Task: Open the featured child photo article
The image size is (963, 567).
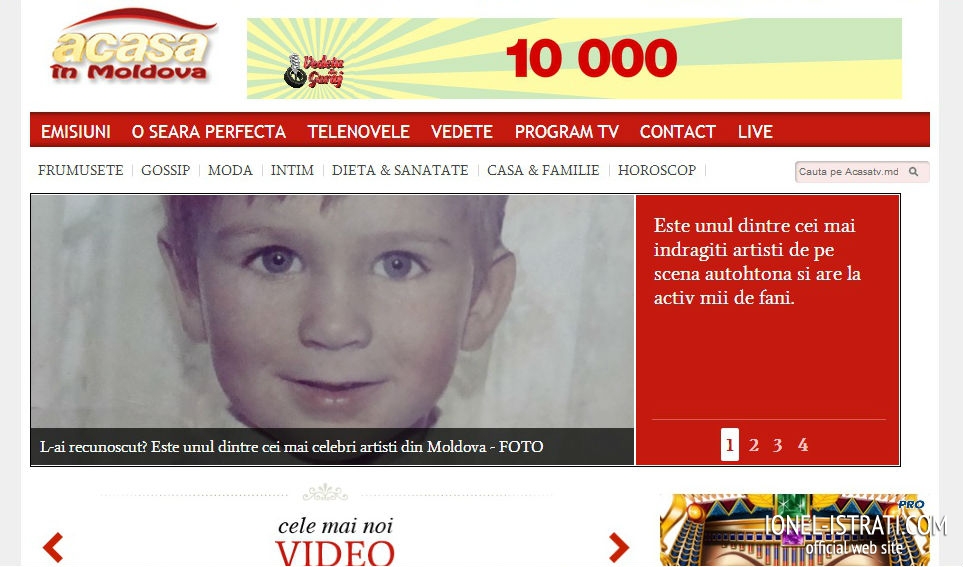Action: (332, 311)
